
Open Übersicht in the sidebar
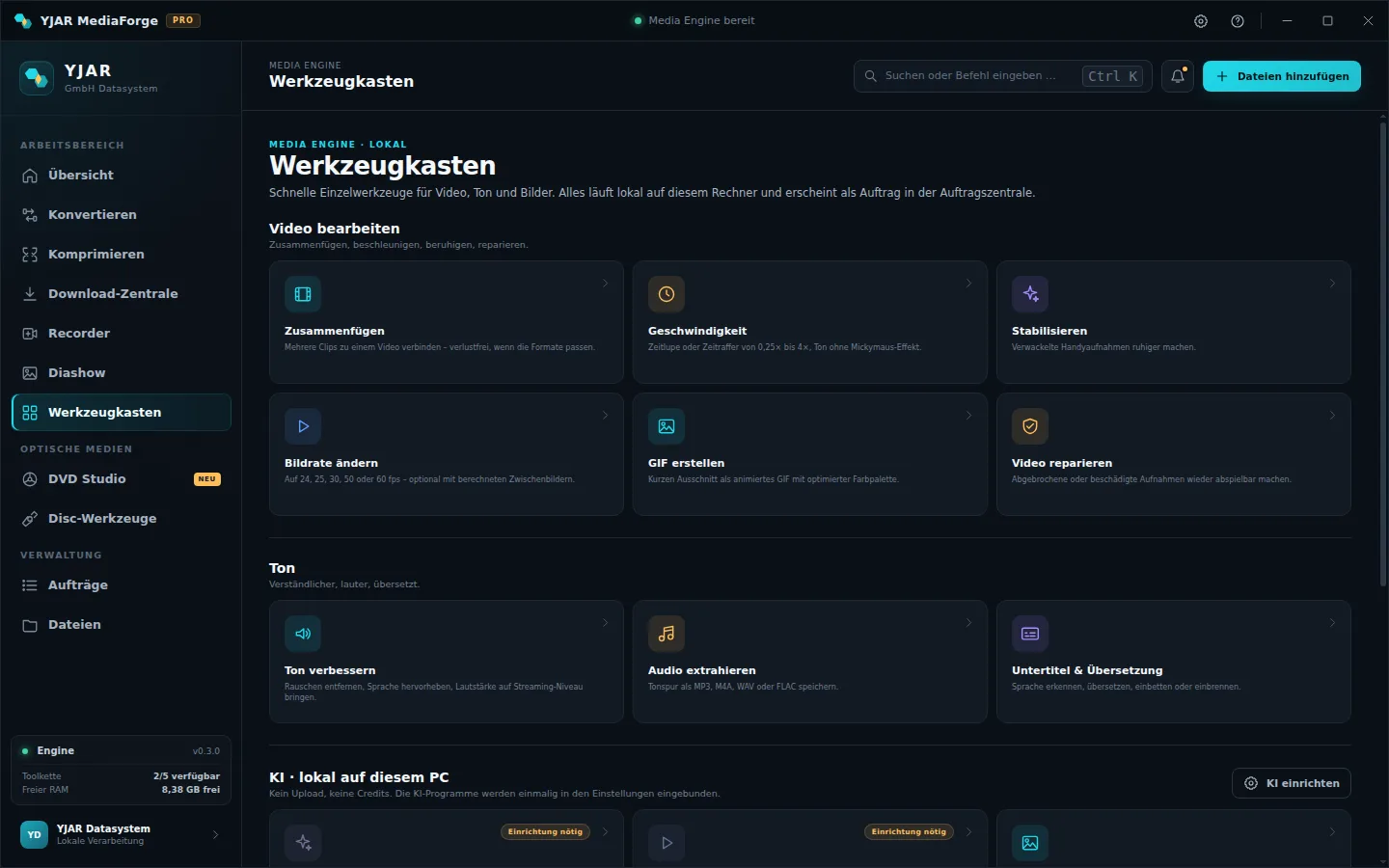coord(121,176)
